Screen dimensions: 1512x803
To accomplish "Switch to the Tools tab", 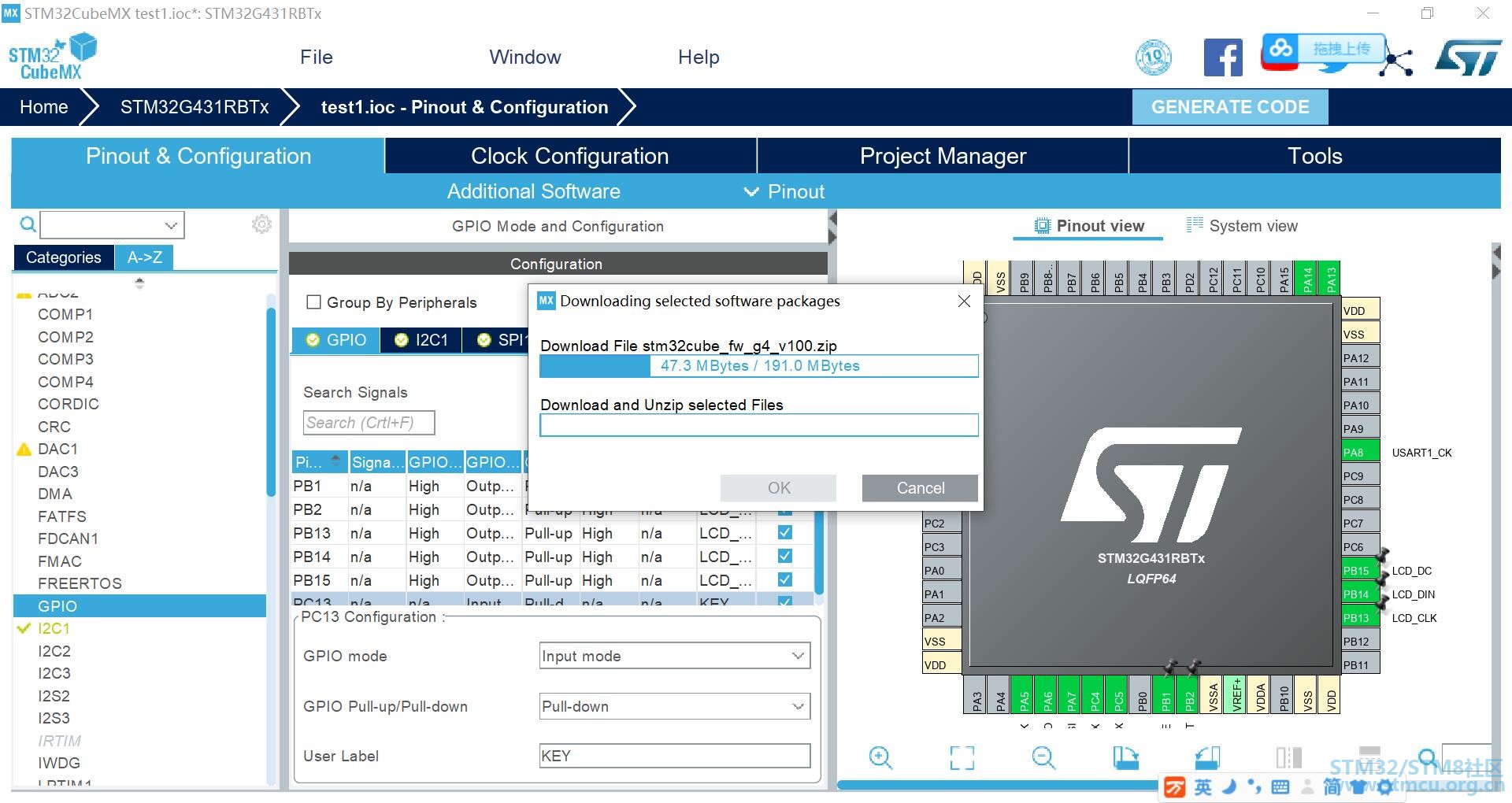I will (1315, 156).
